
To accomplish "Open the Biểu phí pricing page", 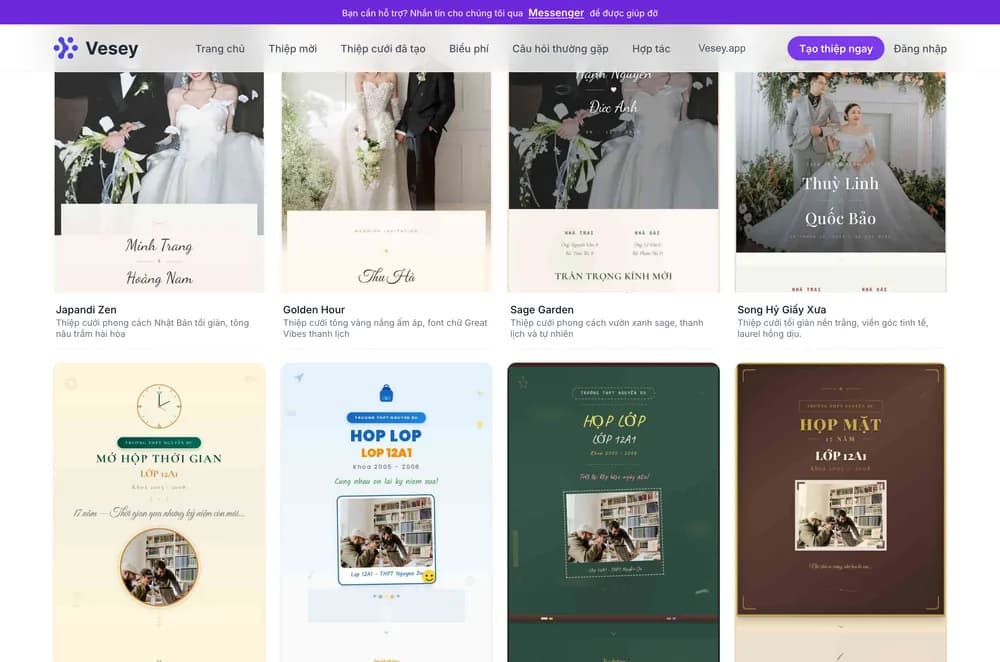I will [469, 48].
